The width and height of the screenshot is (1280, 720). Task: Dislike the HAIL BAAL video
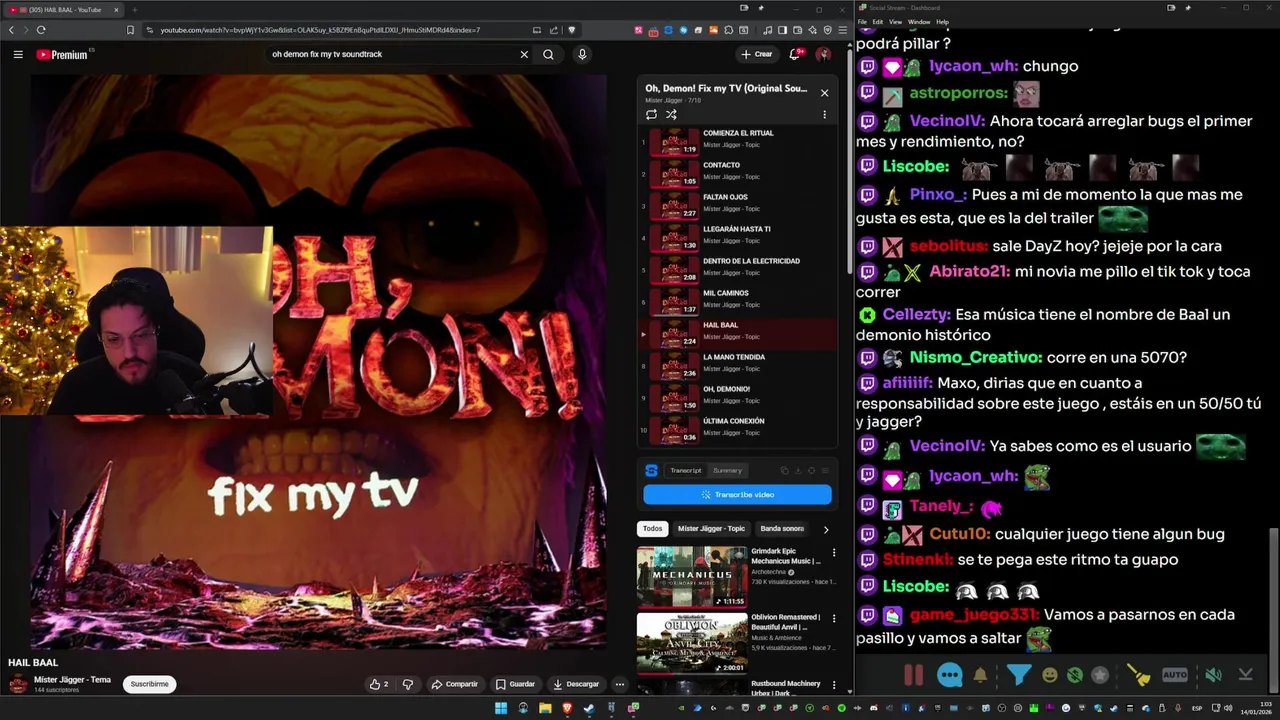pos(408,684)
